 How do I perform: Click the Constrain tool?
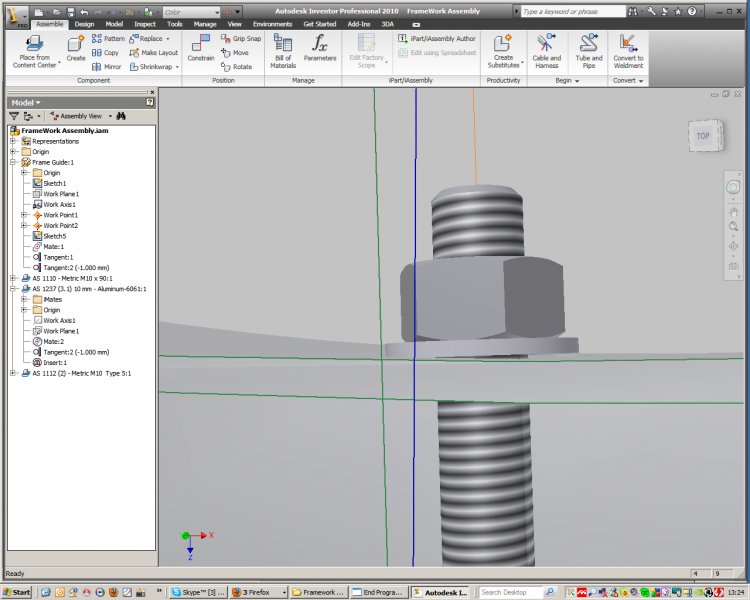tap(201, 48)
